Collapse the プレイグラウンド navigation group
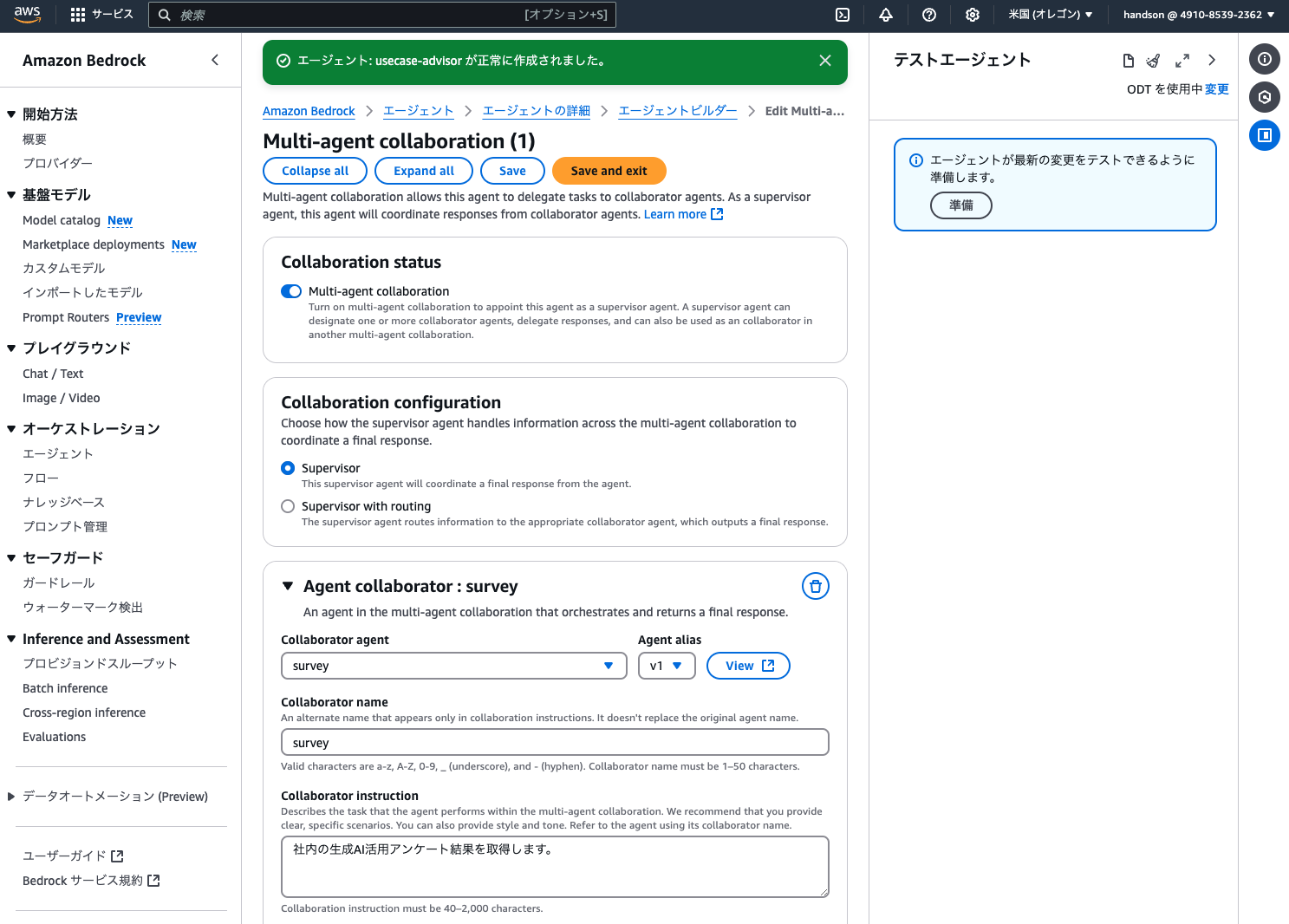 coord(11,348)
